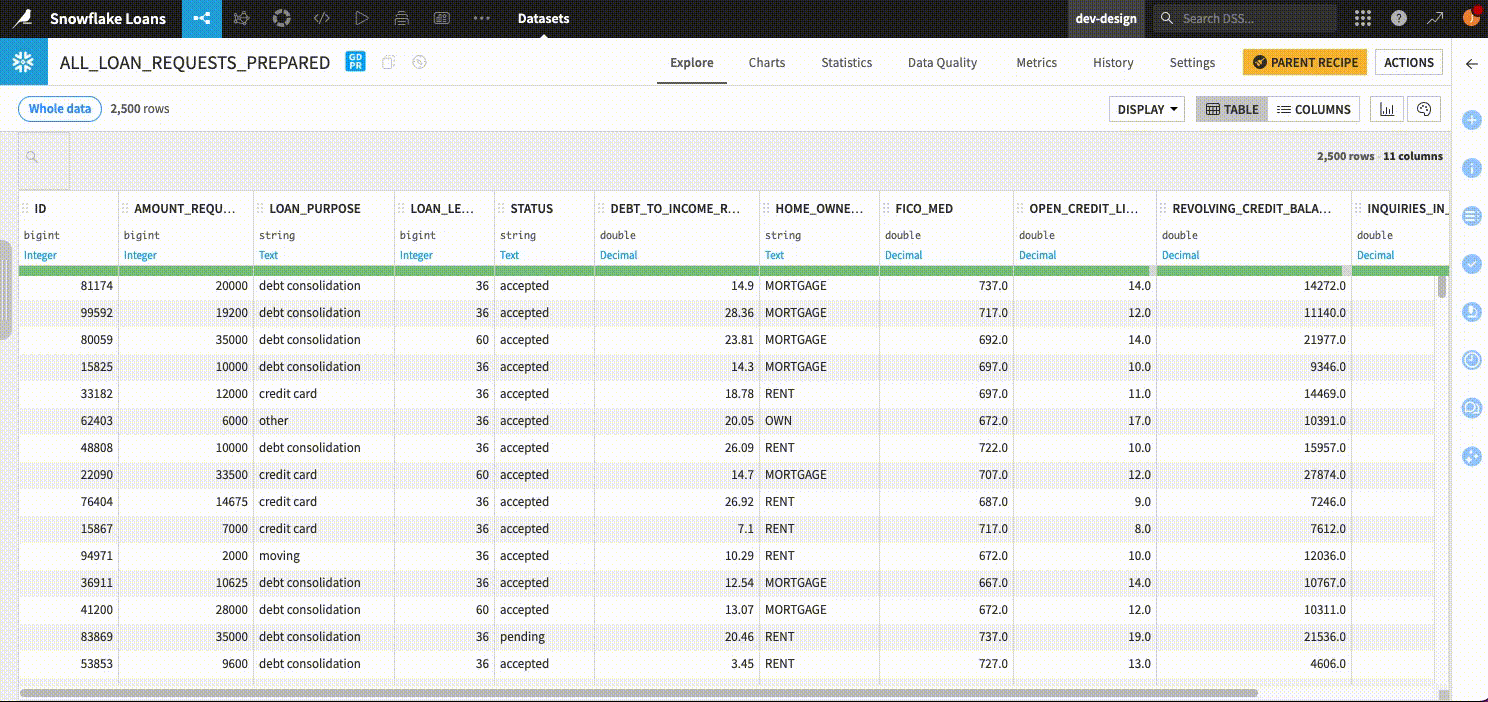Open the STATUS column header menu
1488x702 pixels.
(x=532, y=209)
